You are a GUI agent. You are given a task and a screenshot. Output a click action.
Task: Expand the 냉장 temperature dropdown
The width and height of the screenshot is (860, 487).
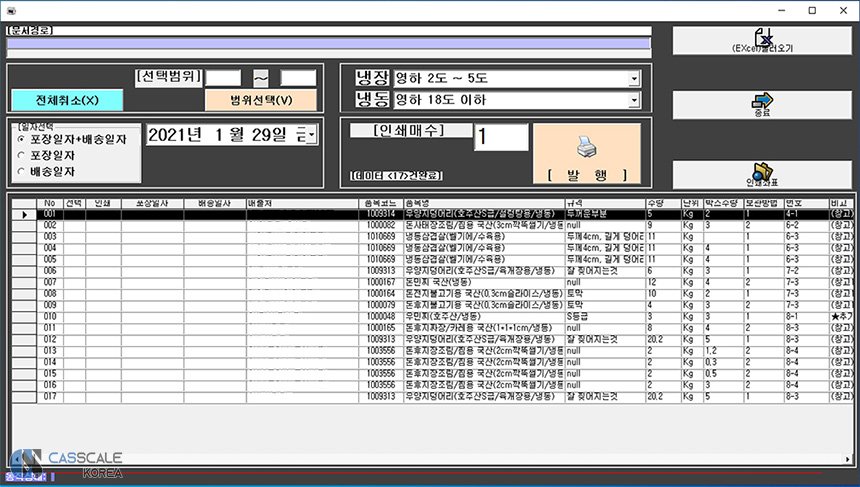pyautogui.click(x=633, y=79)
